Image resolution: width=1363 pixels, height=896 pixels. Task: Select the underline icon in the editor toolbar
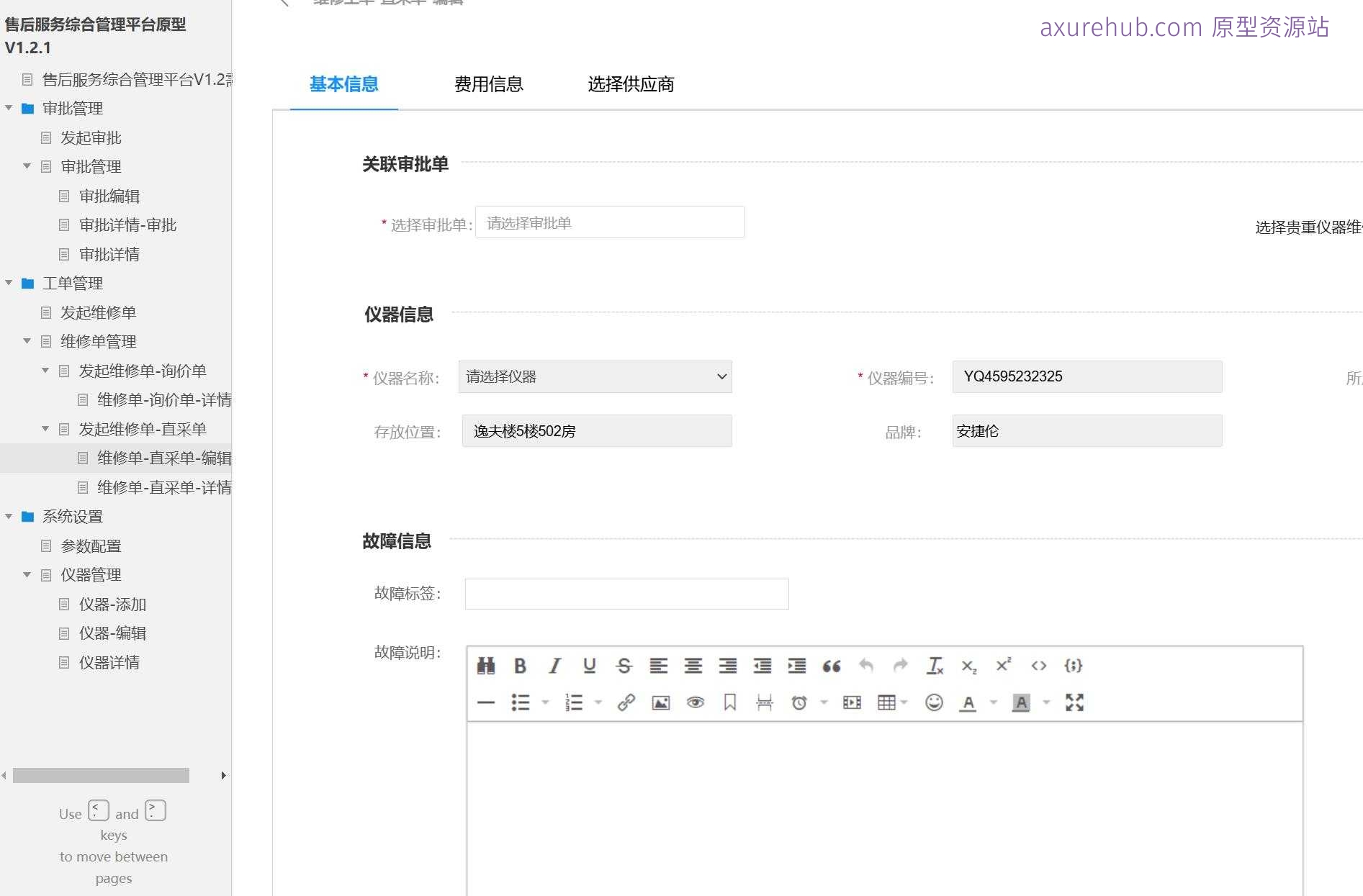tap(589, 666)
